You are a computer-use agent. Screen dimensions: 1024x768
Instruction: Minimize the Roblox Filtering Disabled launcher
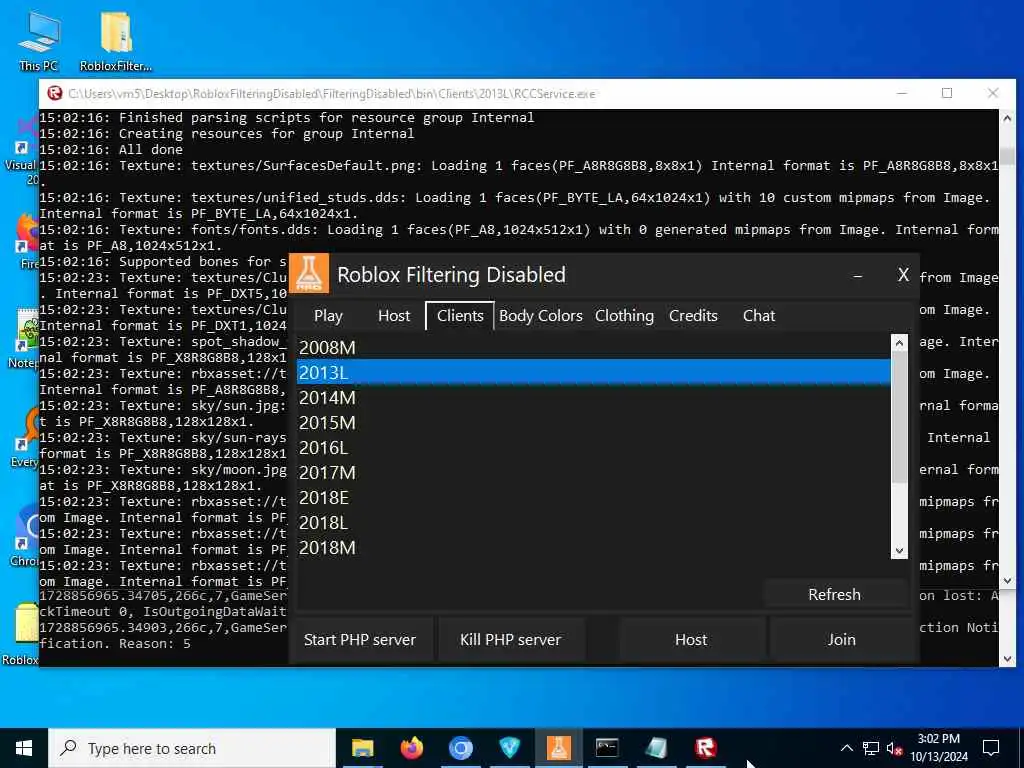click(857, 276)
